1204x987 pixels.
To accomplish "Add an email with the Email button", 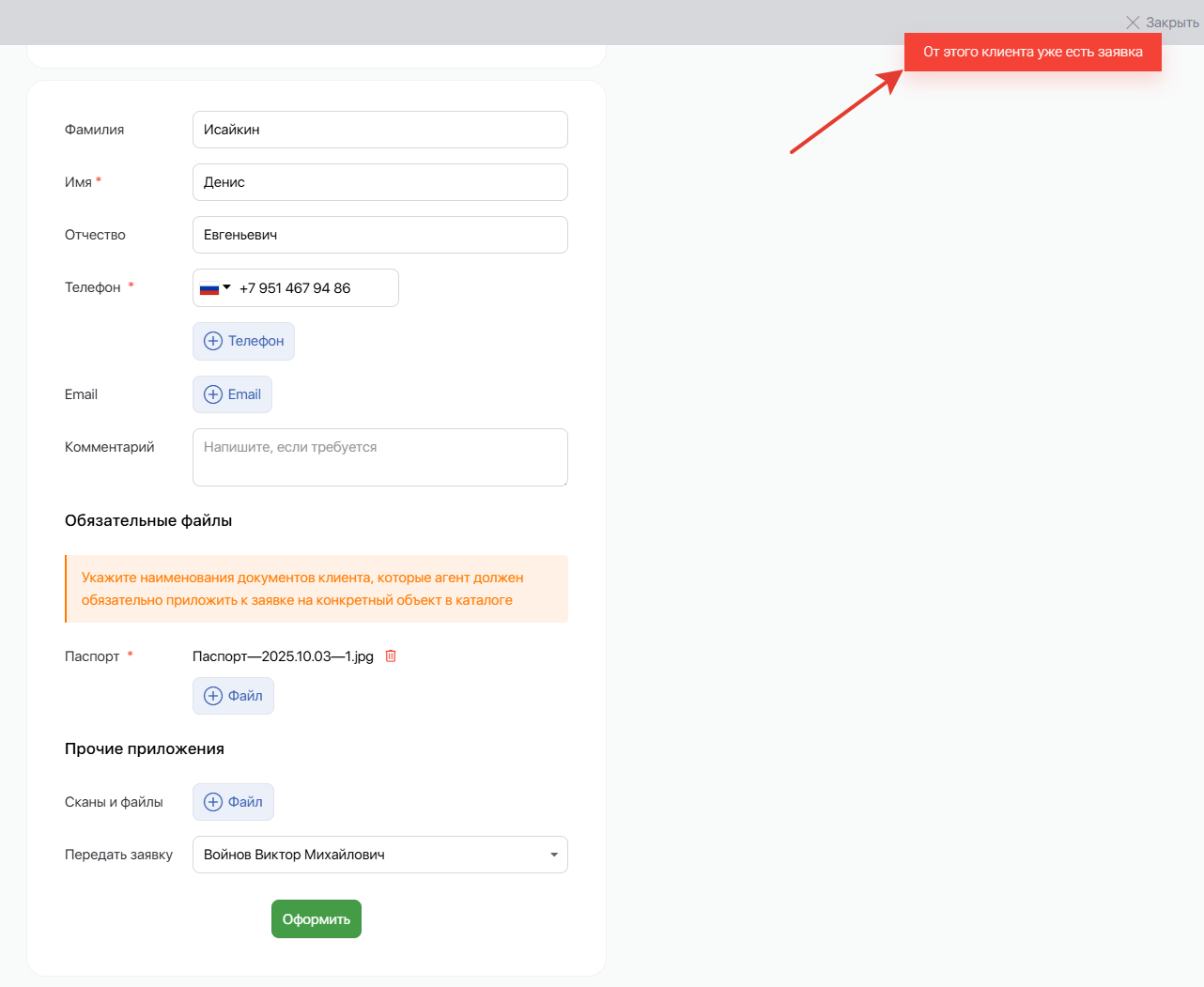I will [232, 394].
